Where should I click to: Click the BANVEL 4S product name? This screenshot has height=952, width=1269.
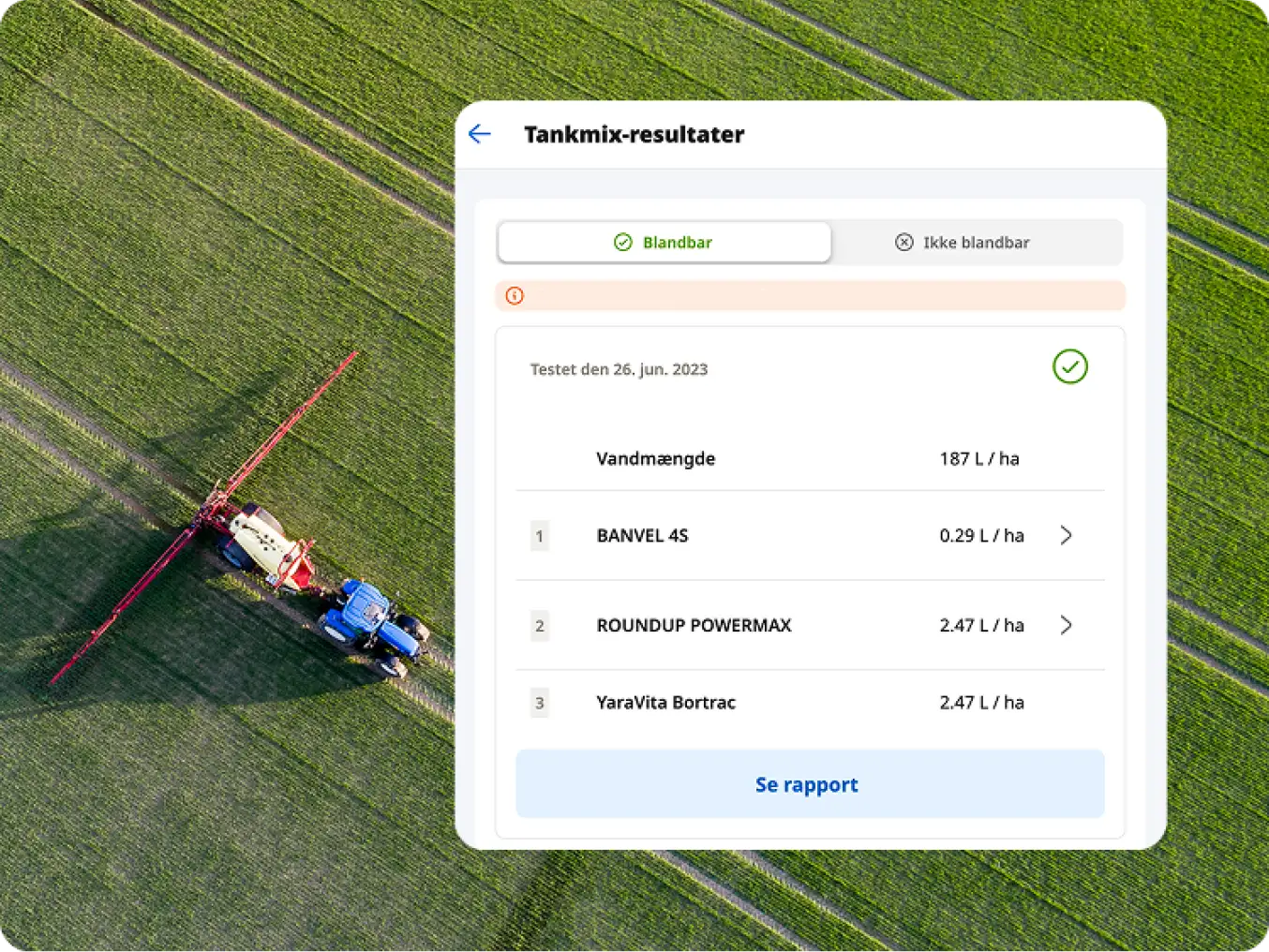tap(642, 536)
